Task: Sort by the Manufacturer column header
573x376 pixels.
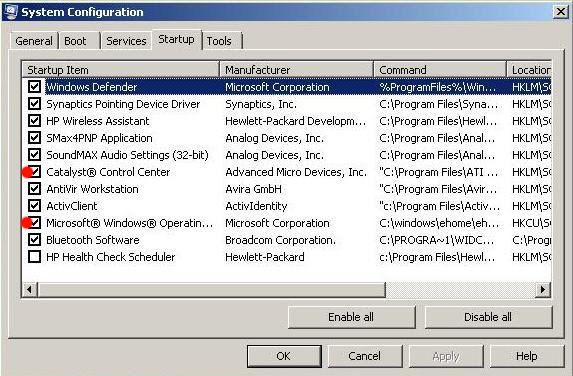Action: [296, 69]
